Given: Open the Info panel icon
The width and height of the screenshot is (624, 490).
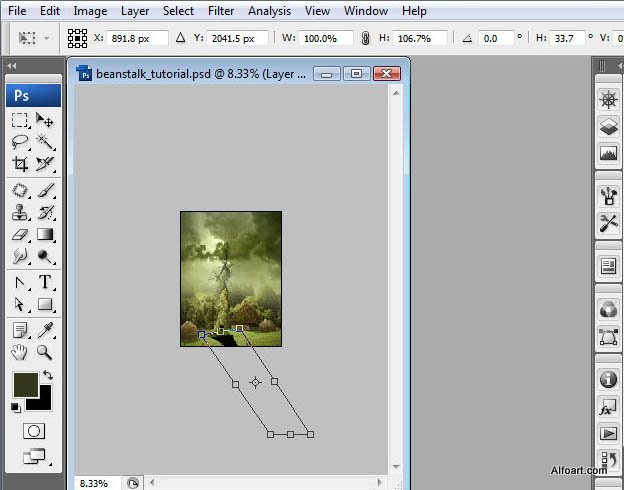Looking at the screenshot, I should [607, 380].
